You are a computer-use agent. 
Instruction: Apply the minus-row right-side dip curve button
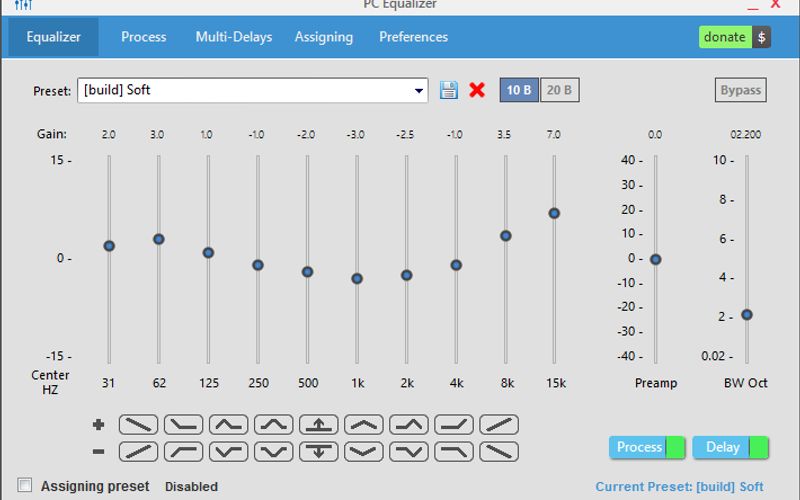[409, 452]
